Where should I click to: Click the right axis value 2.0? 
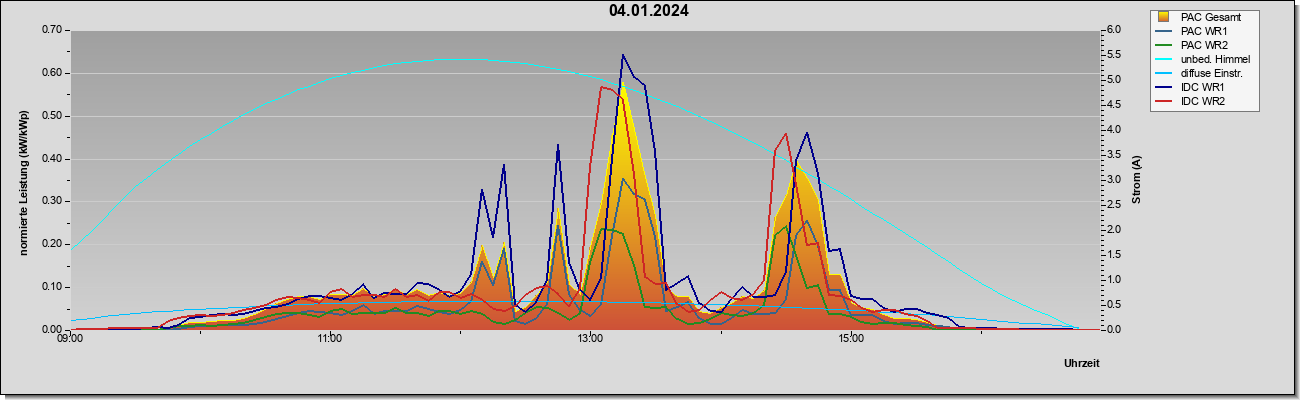pyautogui.click(x=1116, y=230)
